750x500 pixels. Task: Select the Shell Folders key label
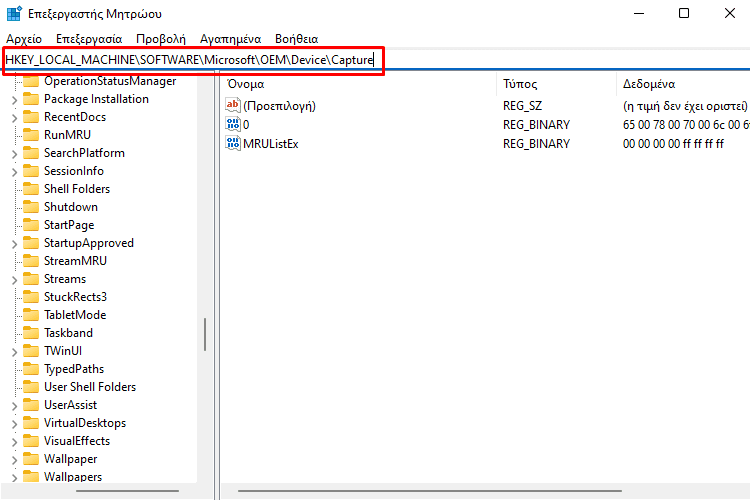pos(77,189)
